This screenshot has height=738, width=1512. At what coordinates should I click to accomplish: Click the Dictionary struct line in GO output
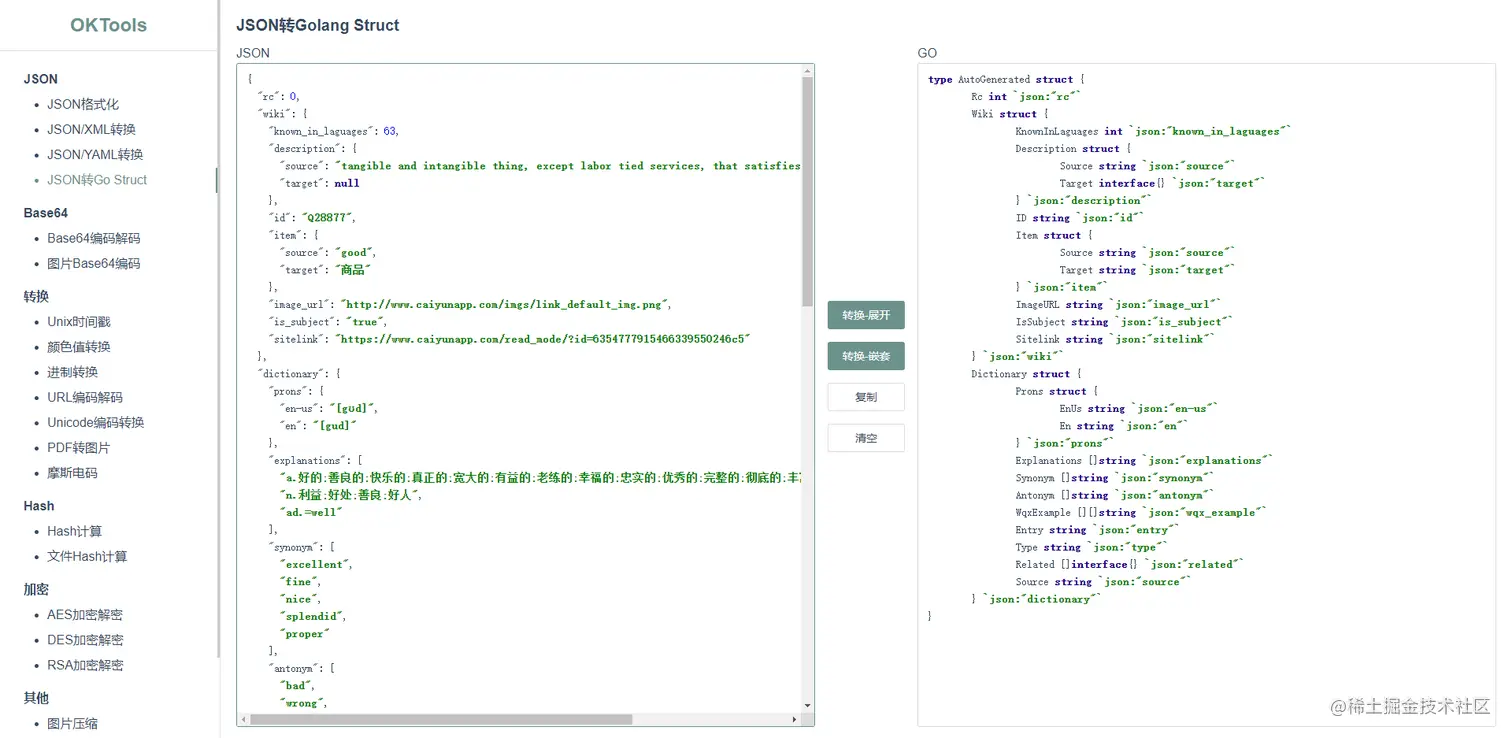tap(1026, 374)
